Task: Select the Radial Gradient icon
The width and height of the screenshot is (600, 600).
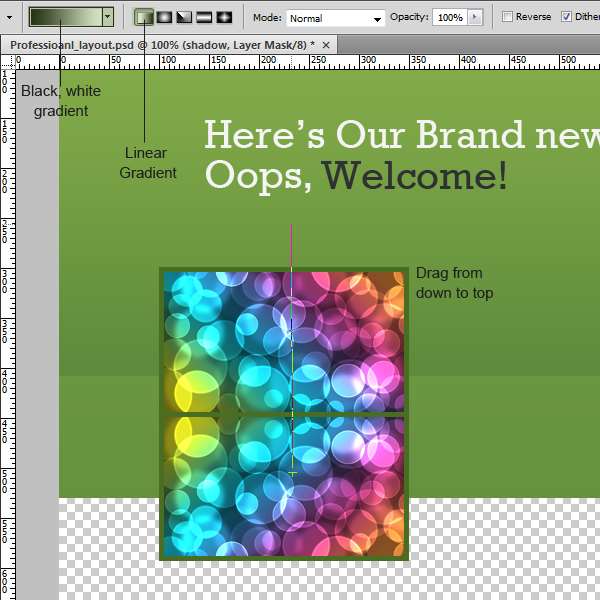Action: tap(164, 17)
